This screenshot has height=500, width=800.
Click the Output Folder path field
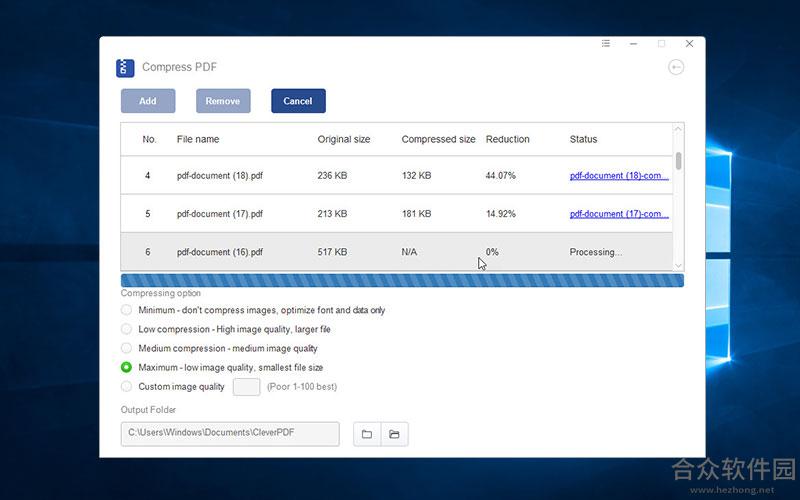(x=230, y=434)
